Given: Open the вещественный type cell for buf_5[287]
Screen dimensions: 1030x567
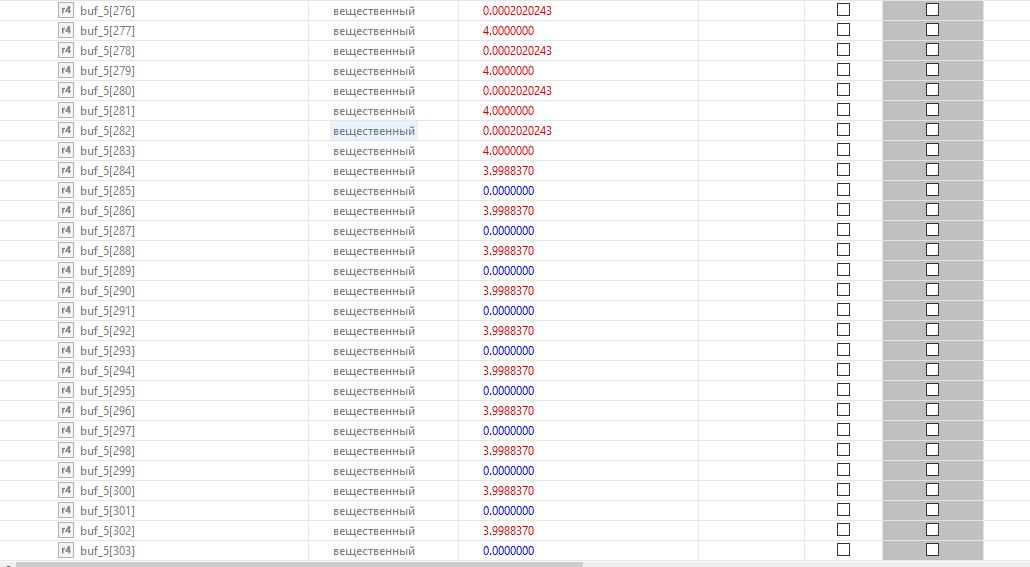Looking at the screenshot, I should 373,231.
